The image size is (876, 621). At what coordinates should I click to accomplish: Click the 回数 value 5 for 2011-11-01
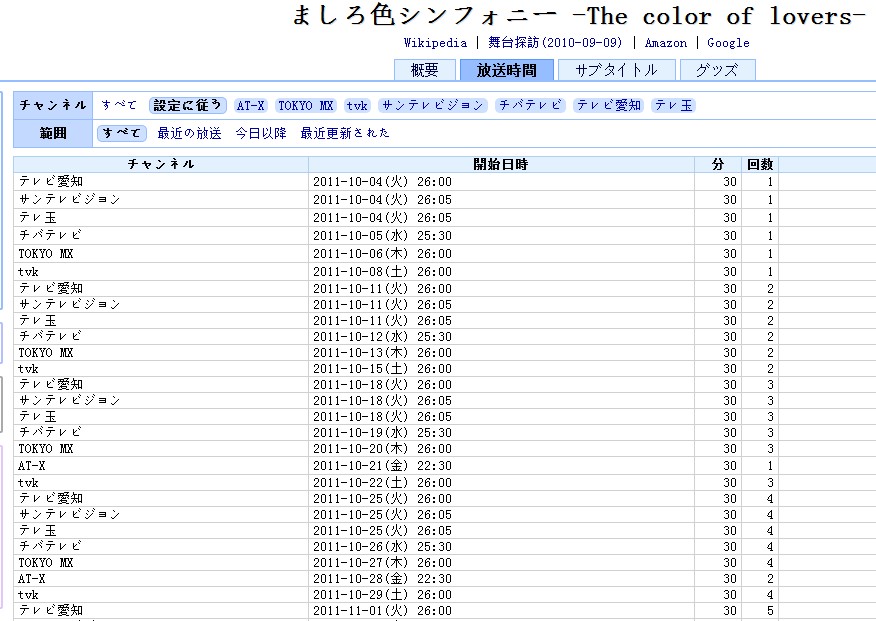tap(770, 611)
